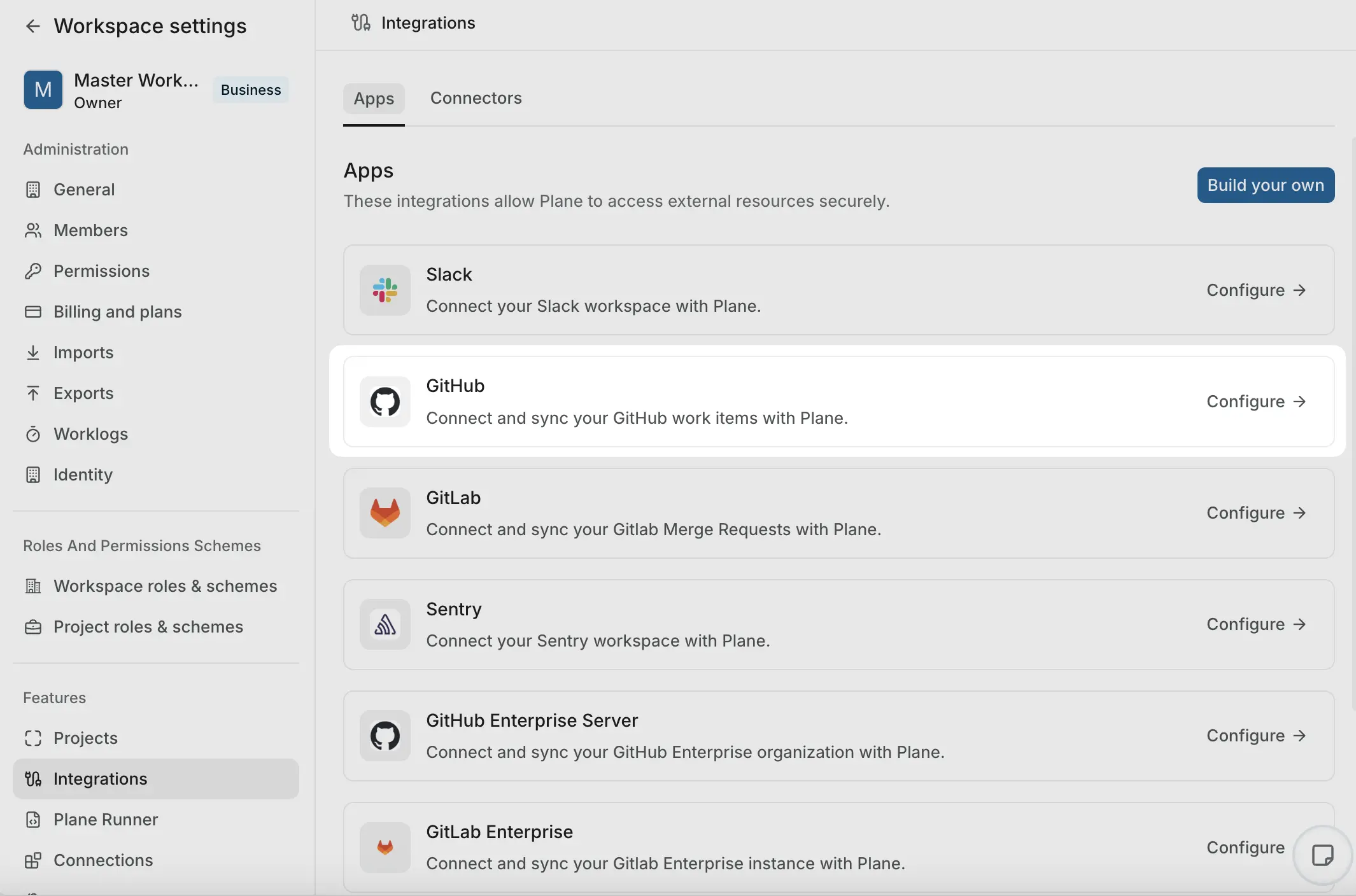
Task: Click the Integrations sidebar icon
Action: (33, 779)
